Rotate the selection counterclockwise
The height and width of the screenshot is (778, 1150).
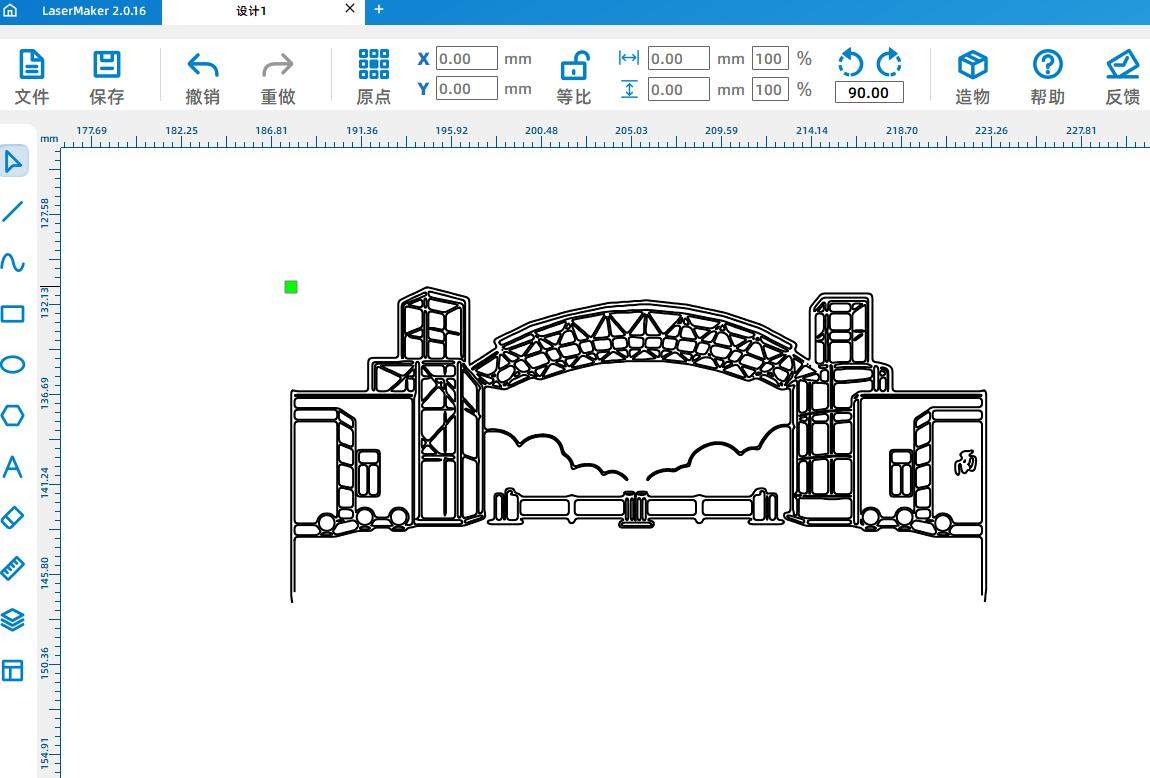click(850, 63)
